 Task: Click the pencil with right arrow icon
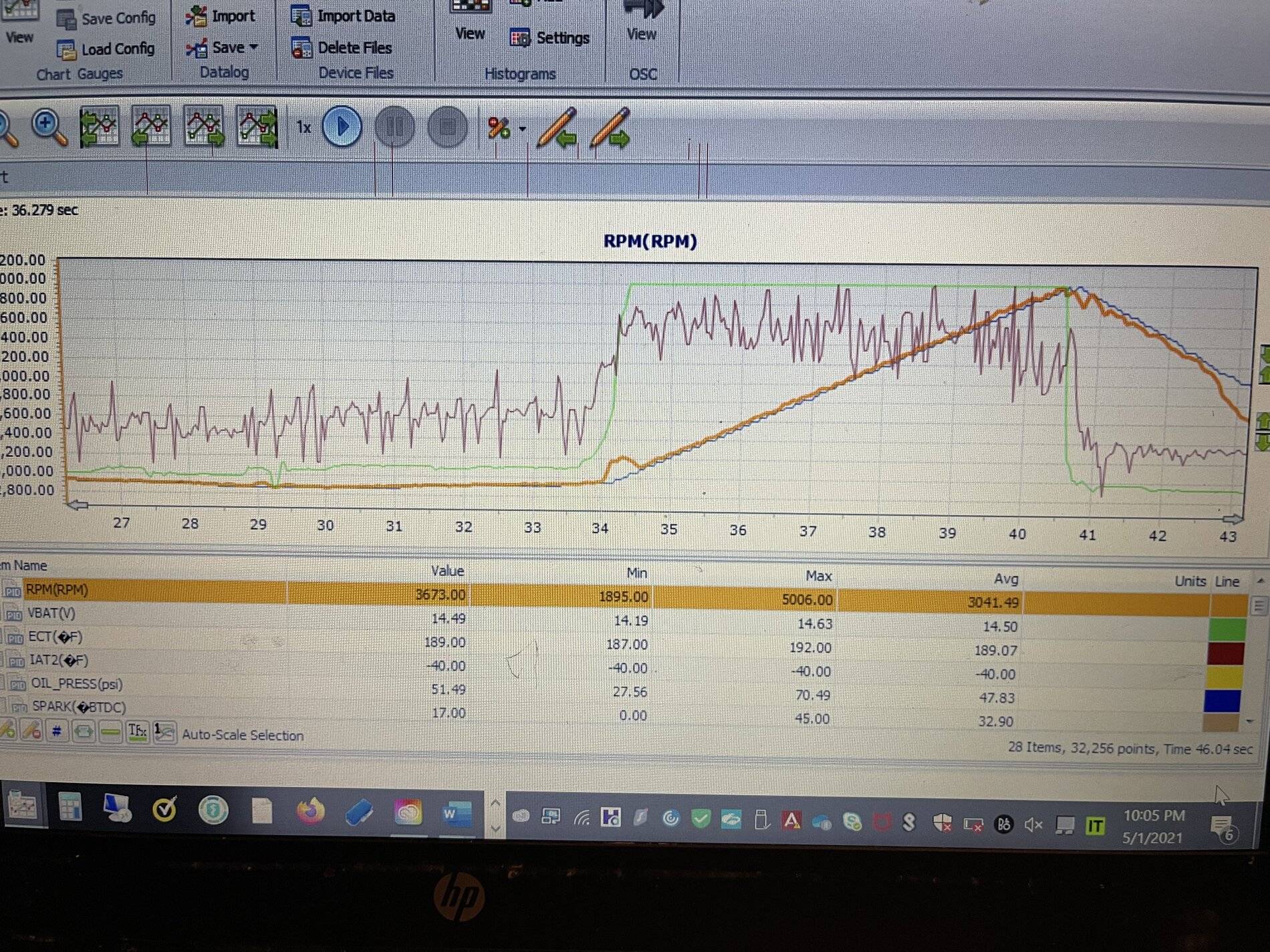coord(610,127)
